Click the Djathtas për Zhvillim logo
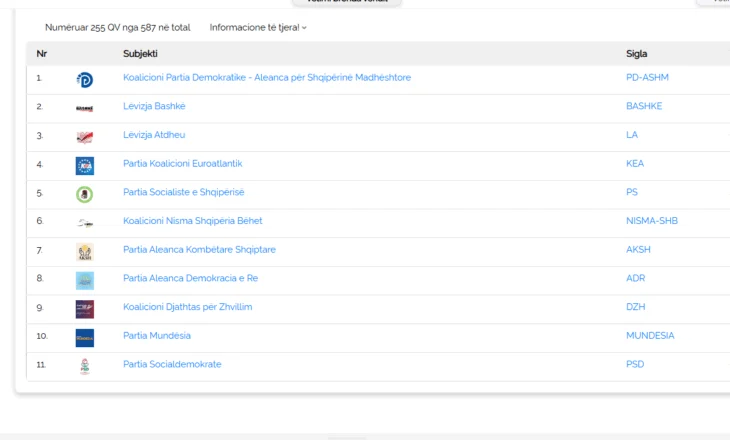The width and height of the screenshot is (730, 440). 85,309
